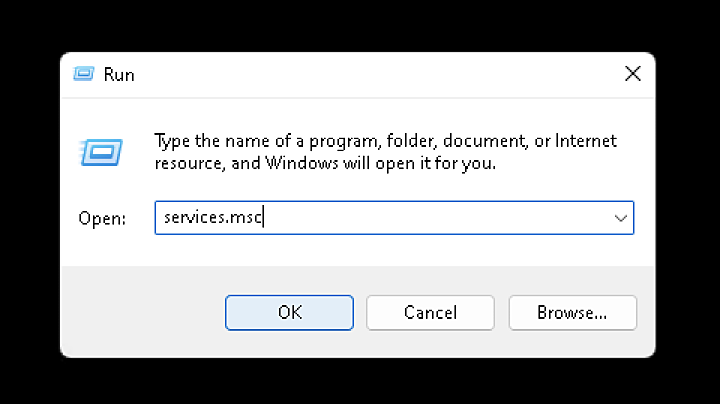
Task: Click the "services.msc" text in the Open field
Action: (208, 218)
